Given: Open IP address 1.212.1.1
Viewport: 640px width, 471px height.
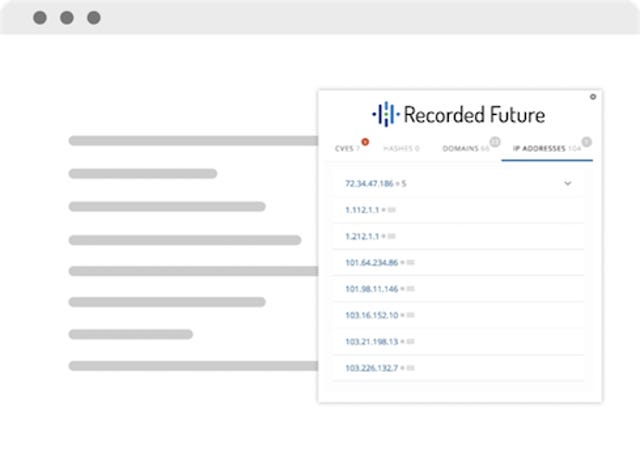Looking at the screenshot, I should (x=362, y=236).
